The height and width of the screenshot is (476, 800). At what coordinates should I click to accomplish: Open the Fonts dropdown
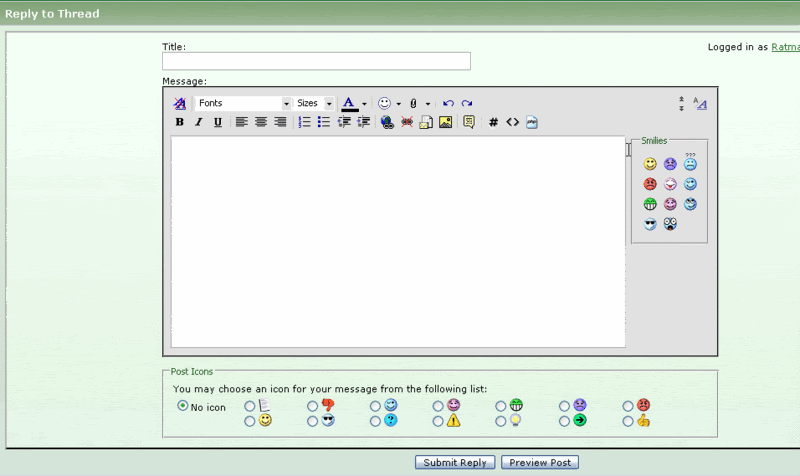coord(243,103)
